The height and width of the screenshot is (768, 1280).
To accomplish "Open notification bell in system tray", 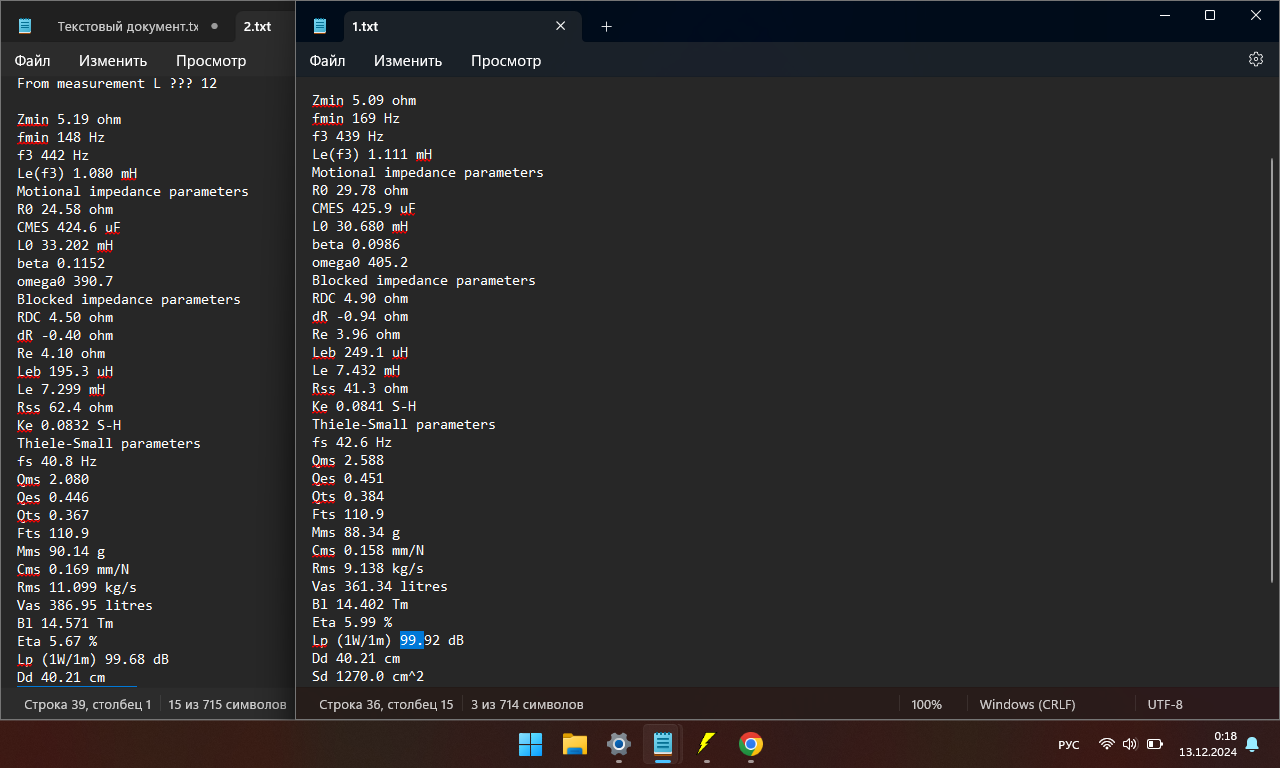I will pyautogui.click(x=1251, y=744).
